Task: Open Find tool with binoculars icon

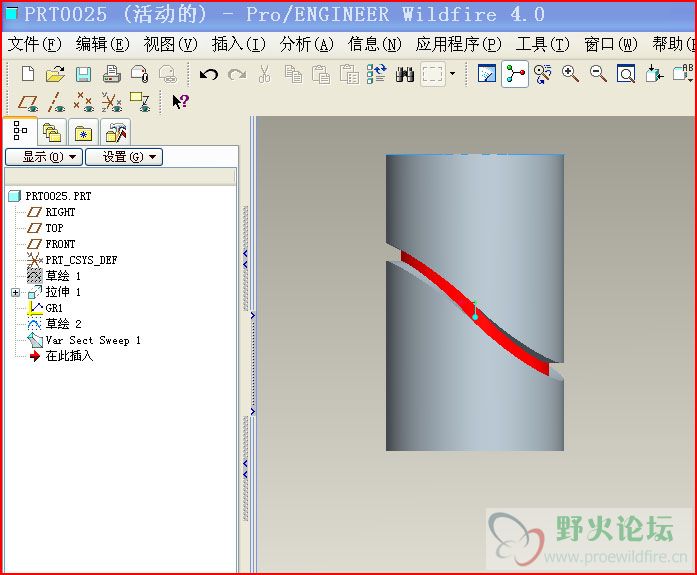Action: point(405,74)
